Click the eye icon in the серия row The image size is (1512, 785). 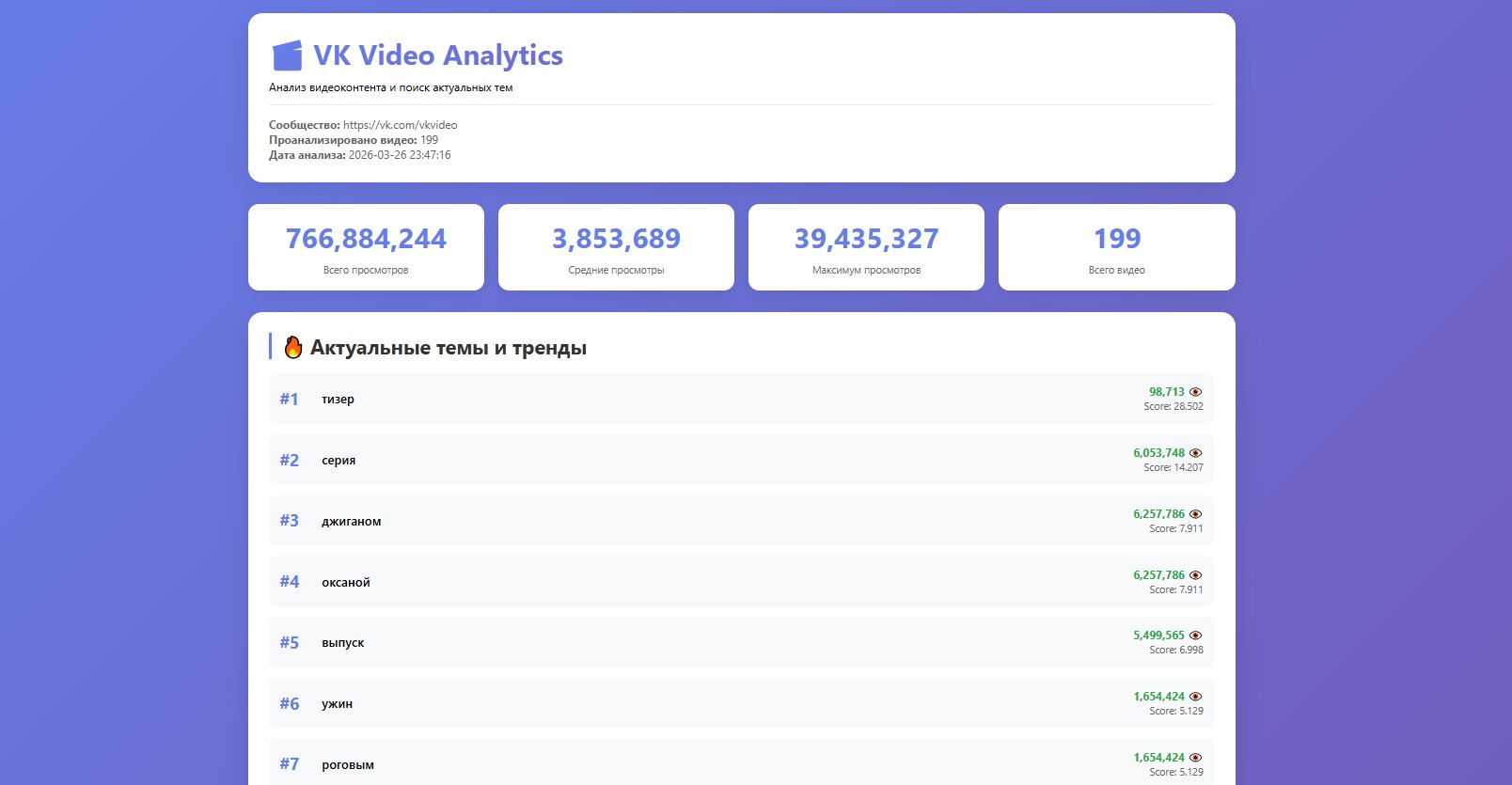[1195, 453]
